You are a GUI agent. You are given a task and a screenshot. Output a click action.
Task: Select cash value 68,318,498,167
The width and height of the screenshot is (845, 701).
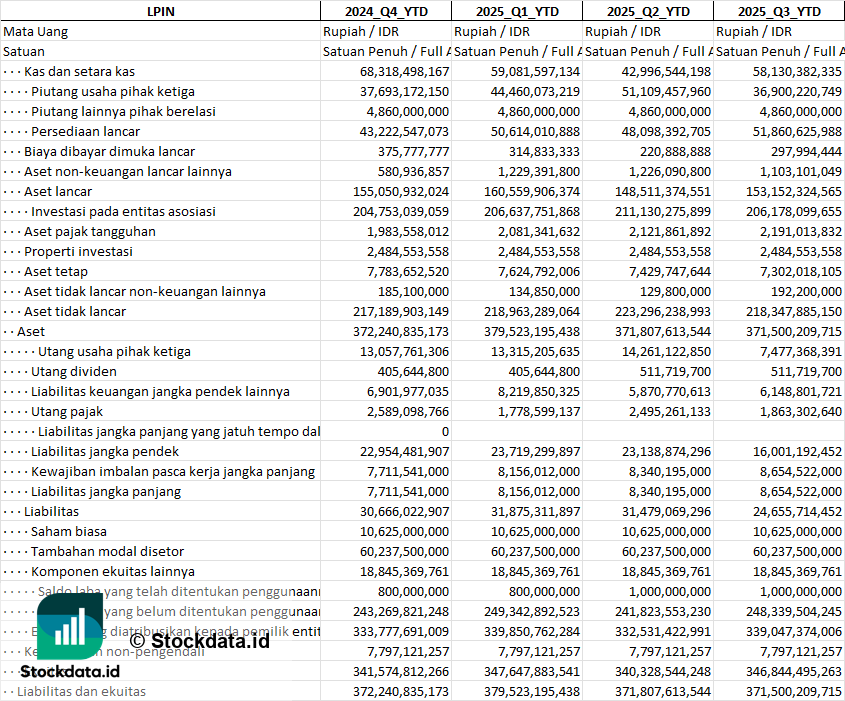[x=404, y=72]
